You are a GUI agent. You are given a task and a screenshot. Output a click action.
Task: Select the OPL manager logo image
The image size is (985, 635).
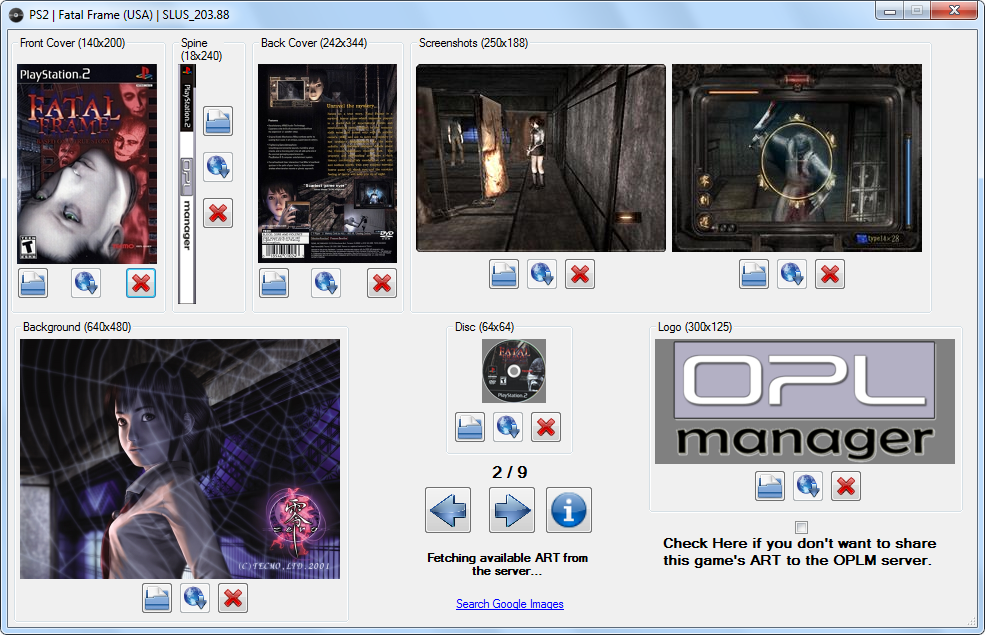pos(805,401)
